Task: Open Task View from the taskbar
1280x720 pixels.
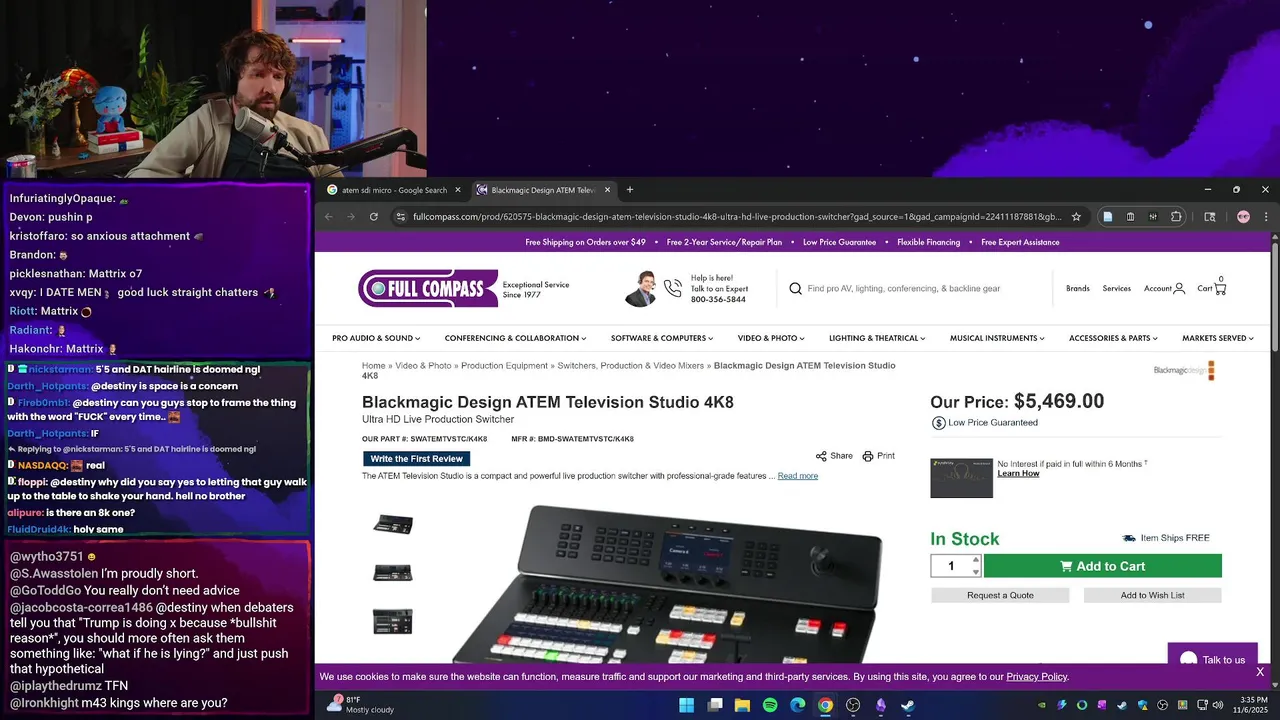Action: click(x=715, y=705)
